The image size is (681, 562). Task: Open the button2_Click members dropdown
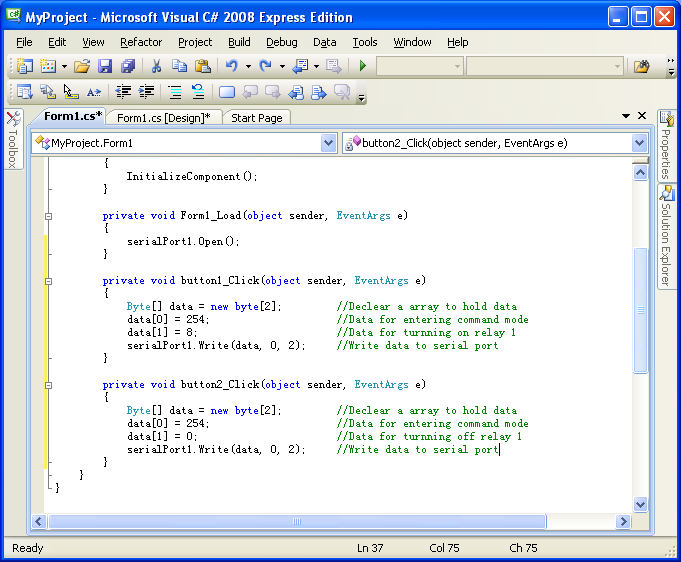pos(639,143)
